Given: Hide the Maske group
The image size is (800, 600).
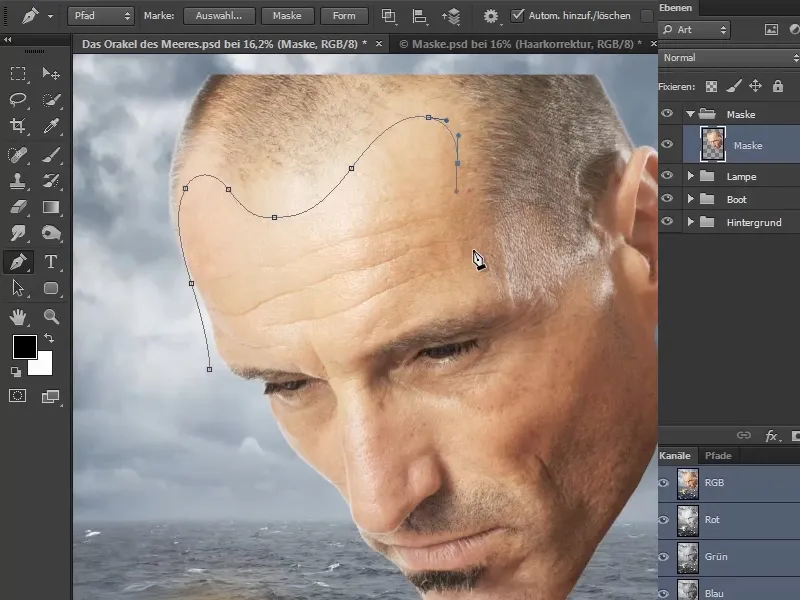Looking at the screenshot, I should 667,114.
